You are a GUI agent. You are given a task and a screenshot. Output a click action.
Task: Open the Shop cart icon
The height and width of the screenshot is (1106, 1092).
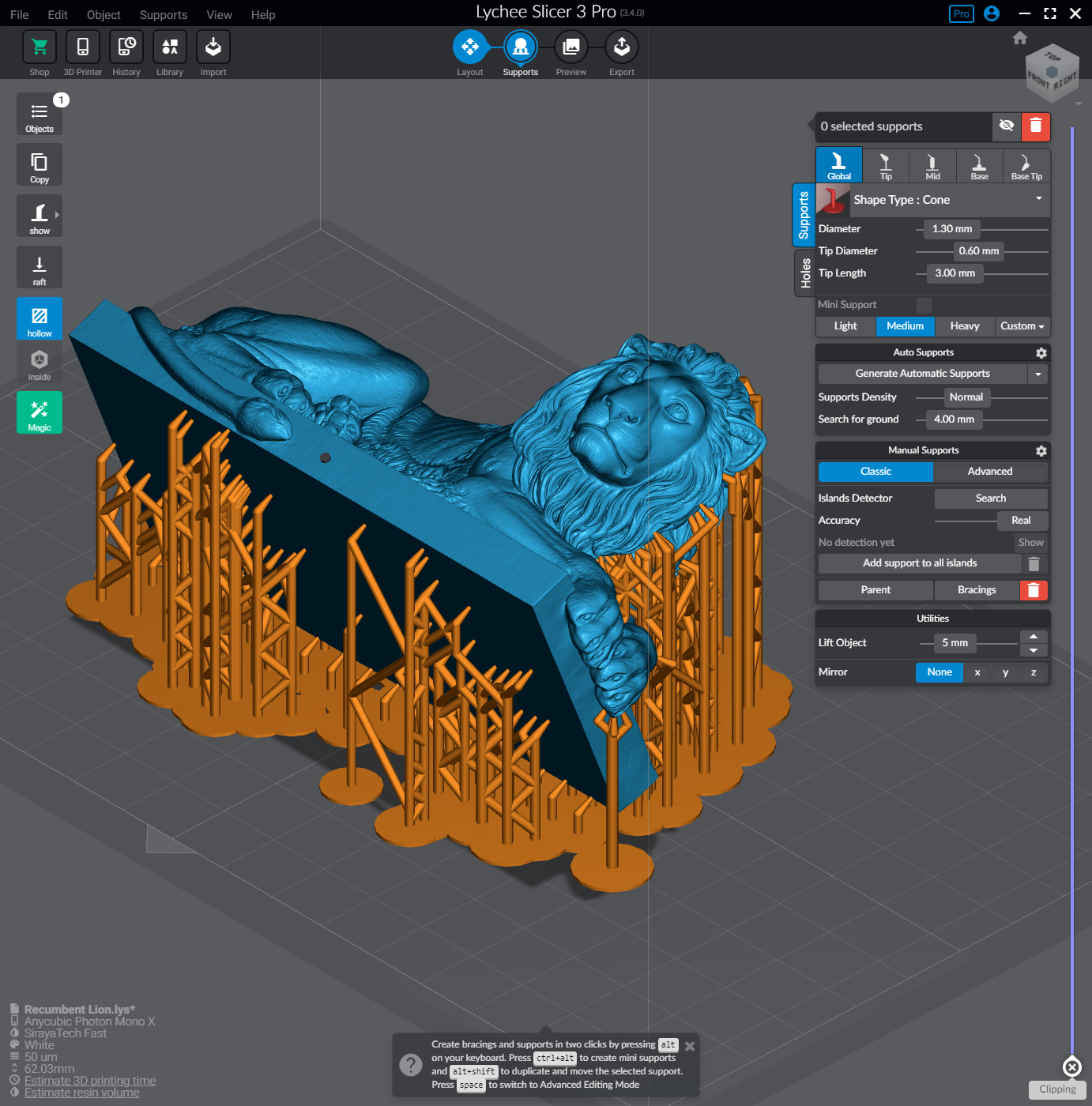(x=40, y=47)
